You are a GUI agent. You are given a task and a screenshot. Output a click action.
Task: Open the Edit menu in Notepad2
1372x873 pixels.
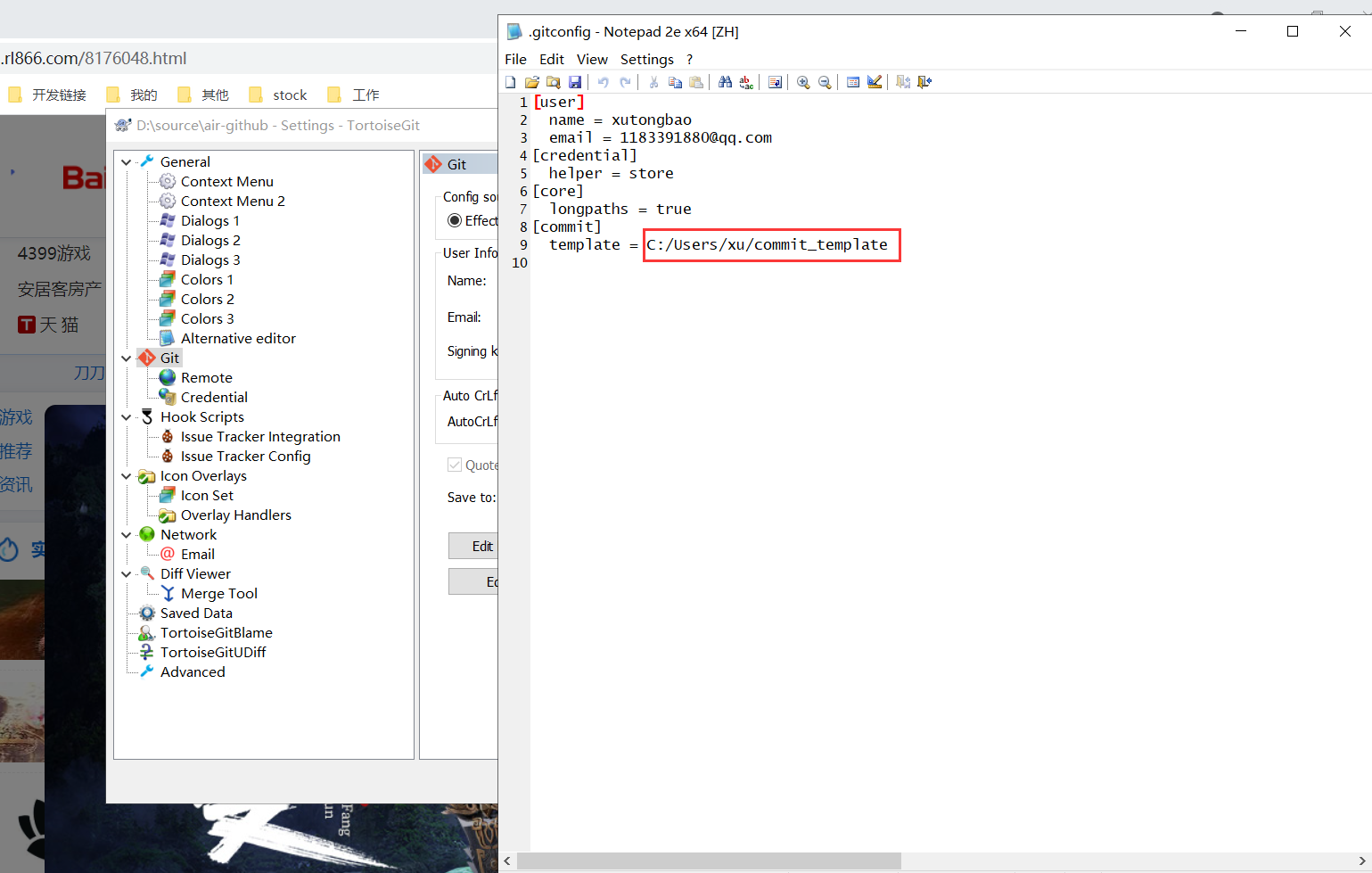coord(552,59)
